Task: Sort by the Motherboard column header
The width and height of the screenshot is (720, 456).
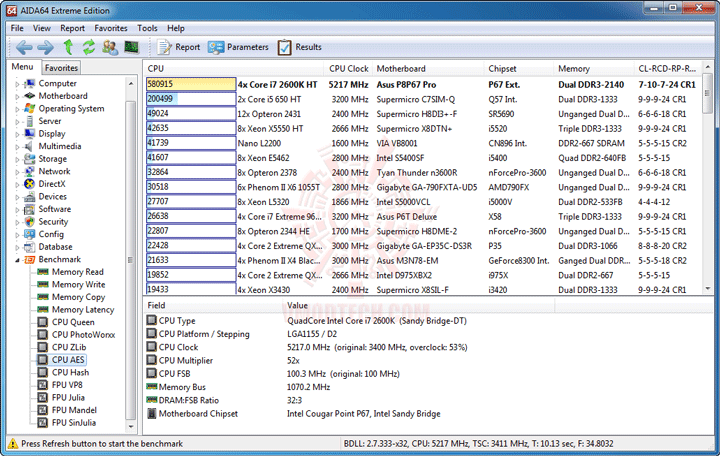Action: [x=428, y=68]
